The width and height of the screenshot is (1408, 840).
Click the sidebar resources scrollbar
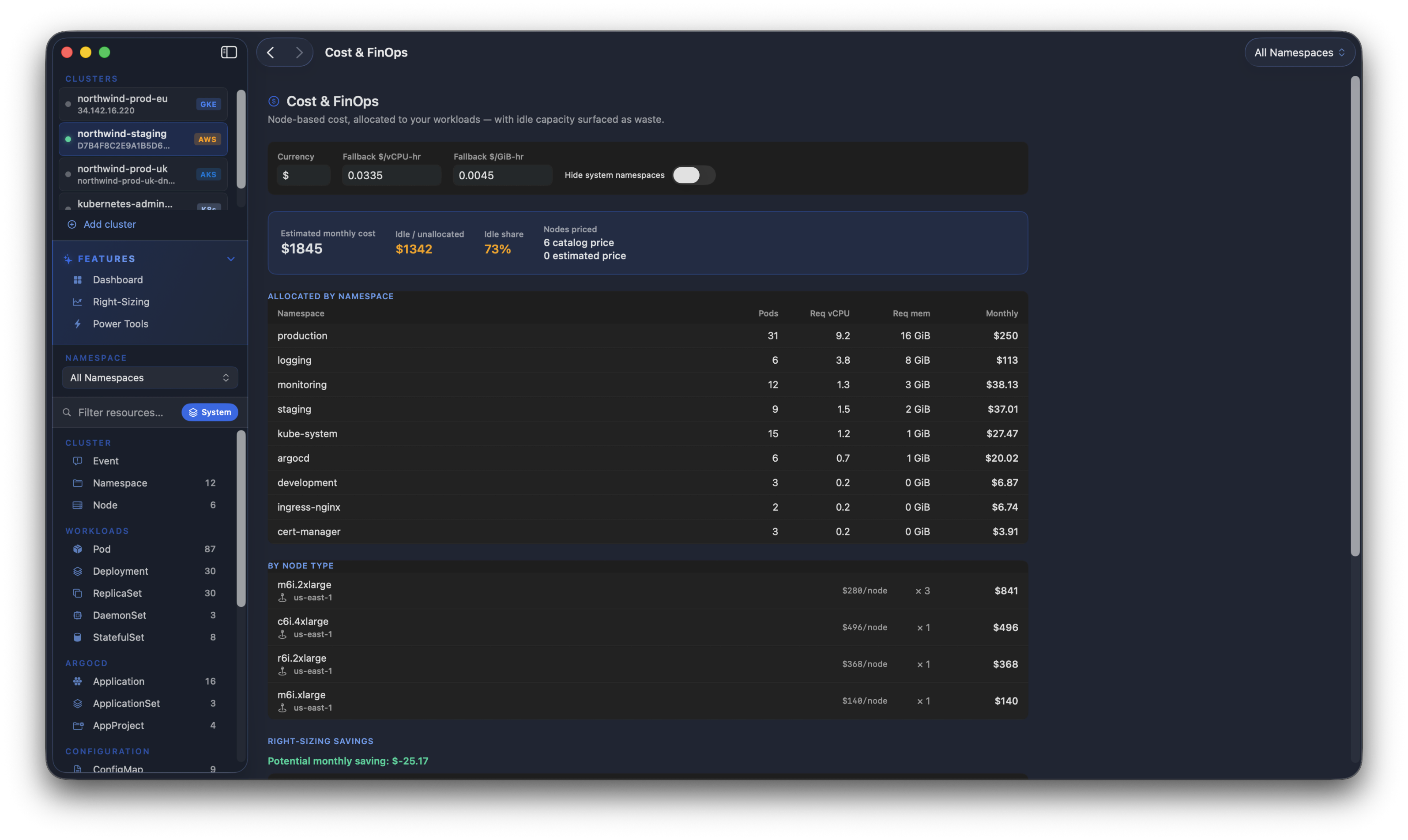(241, 519)
